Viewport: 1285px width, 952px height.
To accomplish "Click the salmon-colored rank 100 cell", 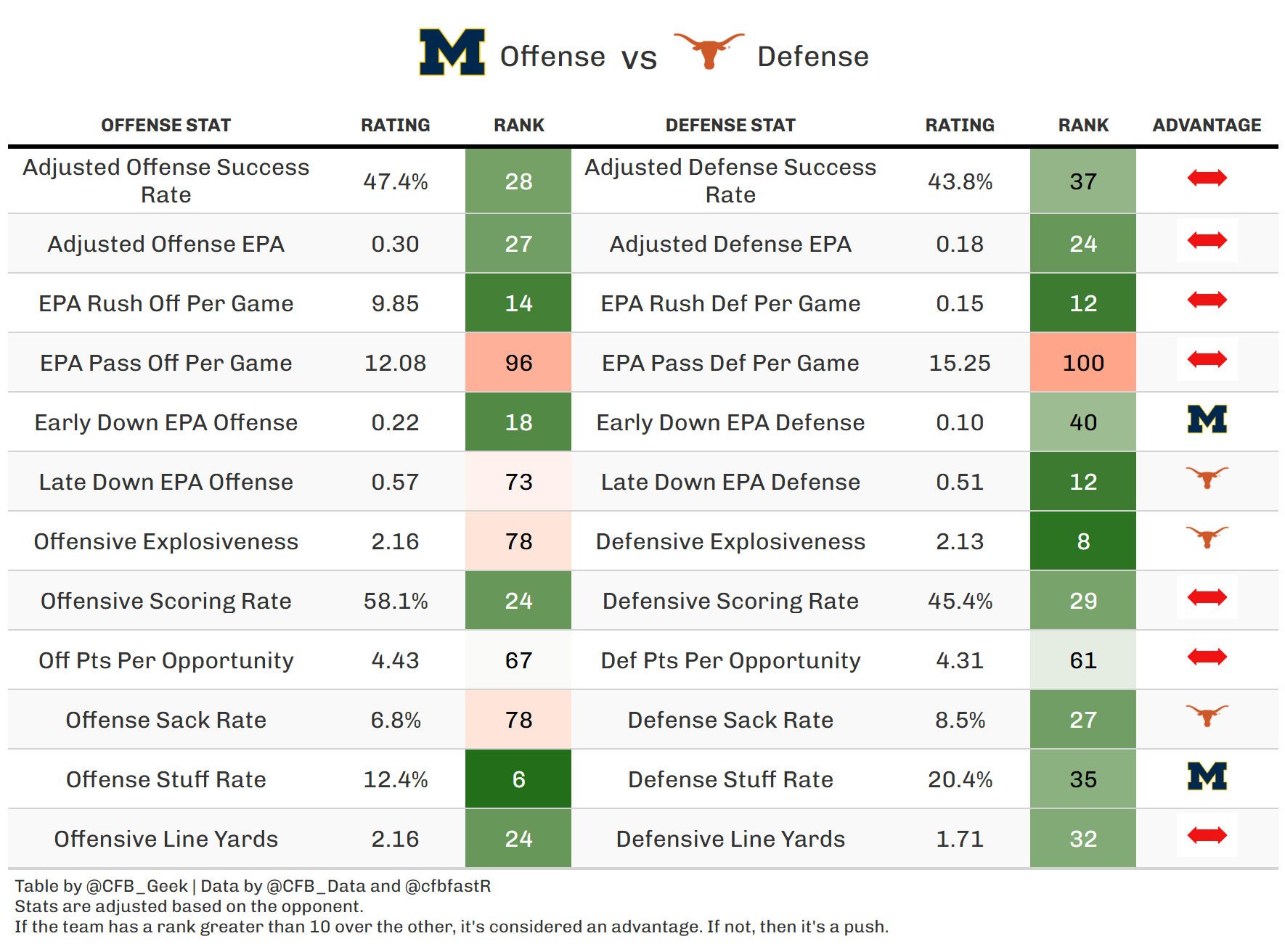I will [1082, 363].
